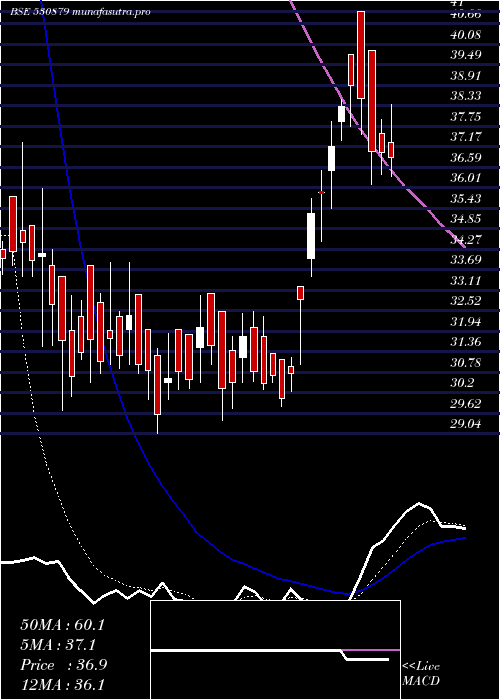Click the 33.11 price label
This screenshot has width=500, height=700.
click(x=466, y=281)
